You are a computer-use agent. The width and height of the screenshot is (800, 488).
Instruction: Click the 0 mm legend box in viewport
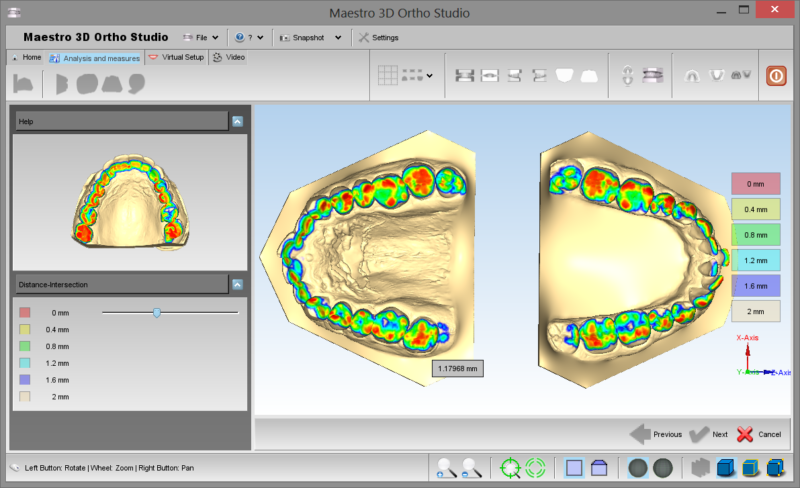756,184
